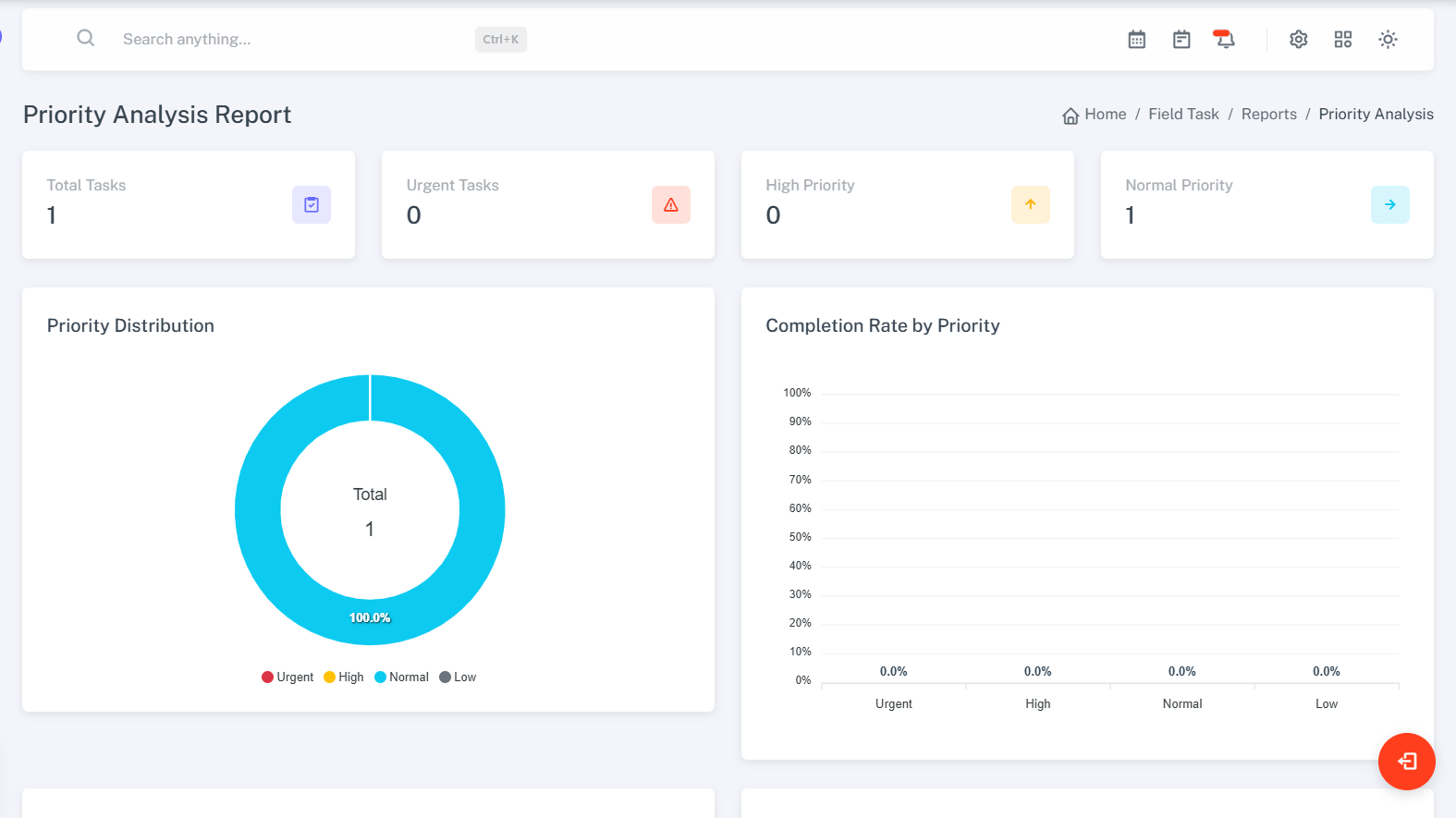
Task: Click the Urgent Tasks warning icon
Action: 670,205
